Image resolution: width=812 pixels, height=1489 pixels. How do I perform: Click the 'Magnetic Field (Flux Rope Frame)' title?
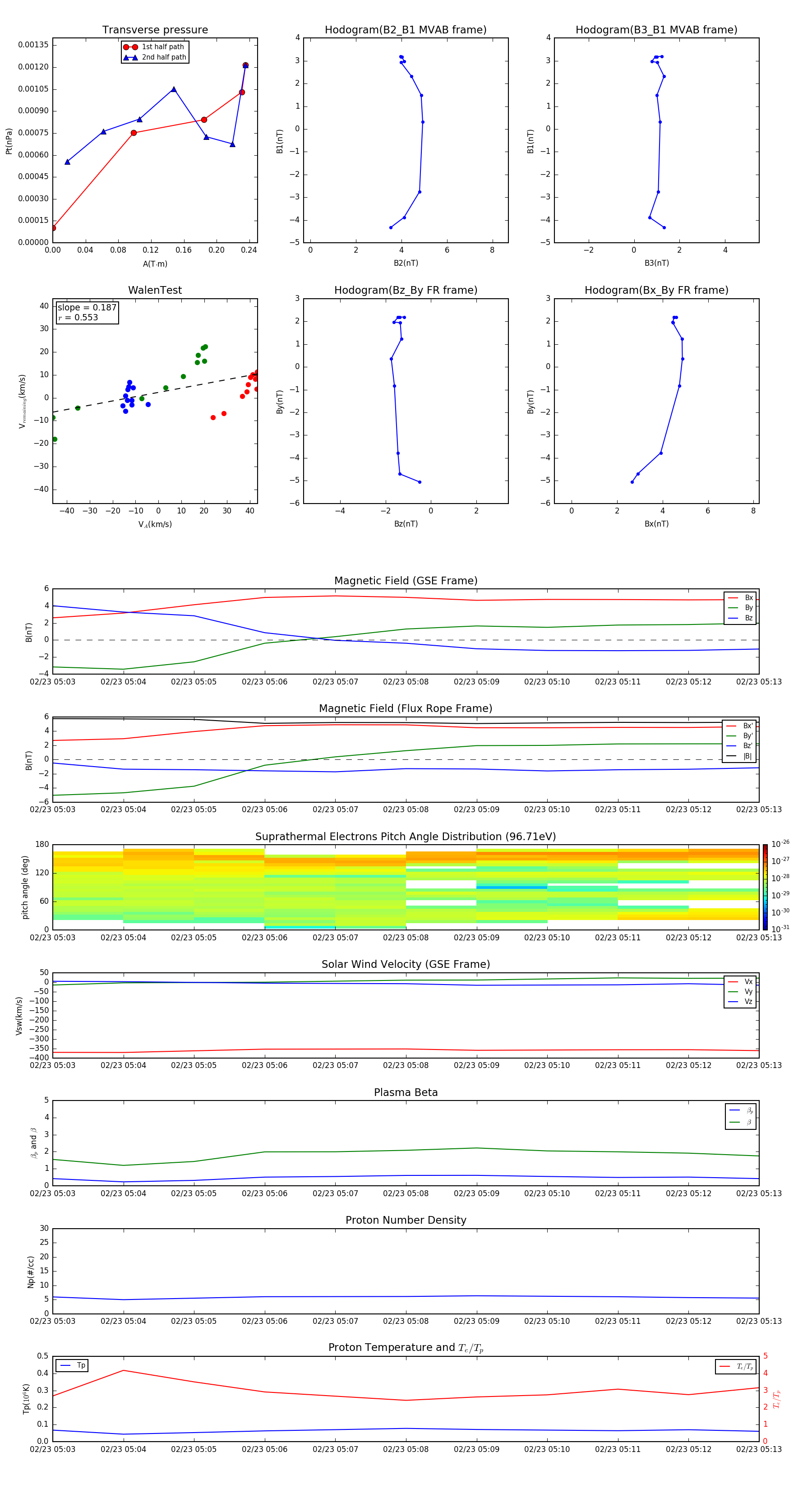click(406, 709)
